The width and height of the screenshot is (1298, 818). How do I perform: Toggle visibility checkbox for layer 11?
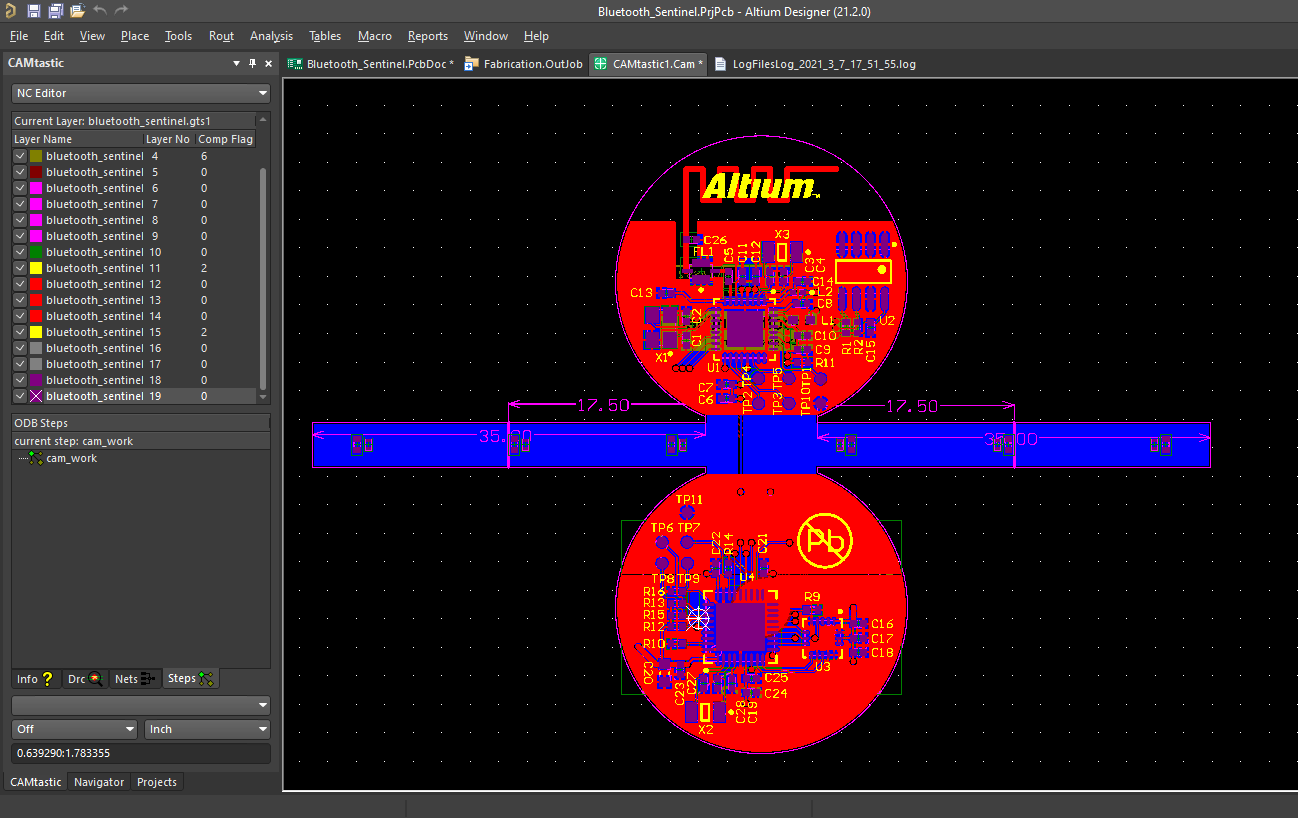(20, 268)
